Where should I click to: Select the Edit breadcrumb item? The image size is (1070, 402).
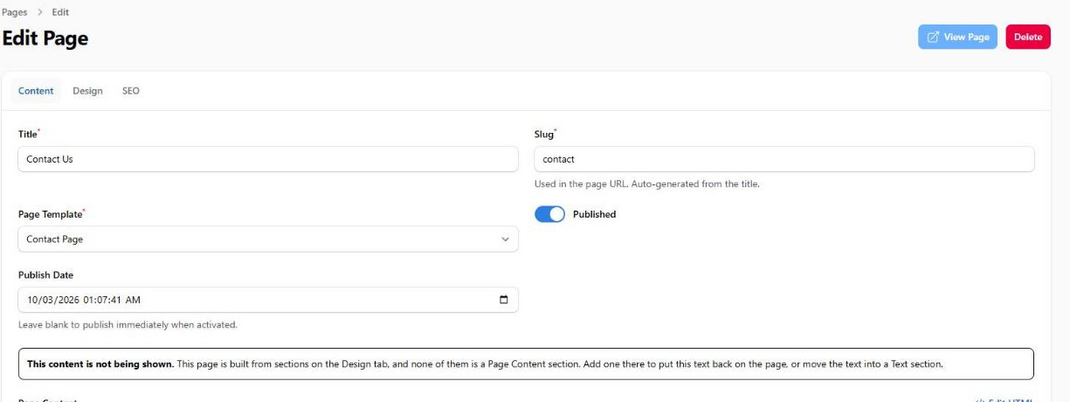click(x=60, y=12)
